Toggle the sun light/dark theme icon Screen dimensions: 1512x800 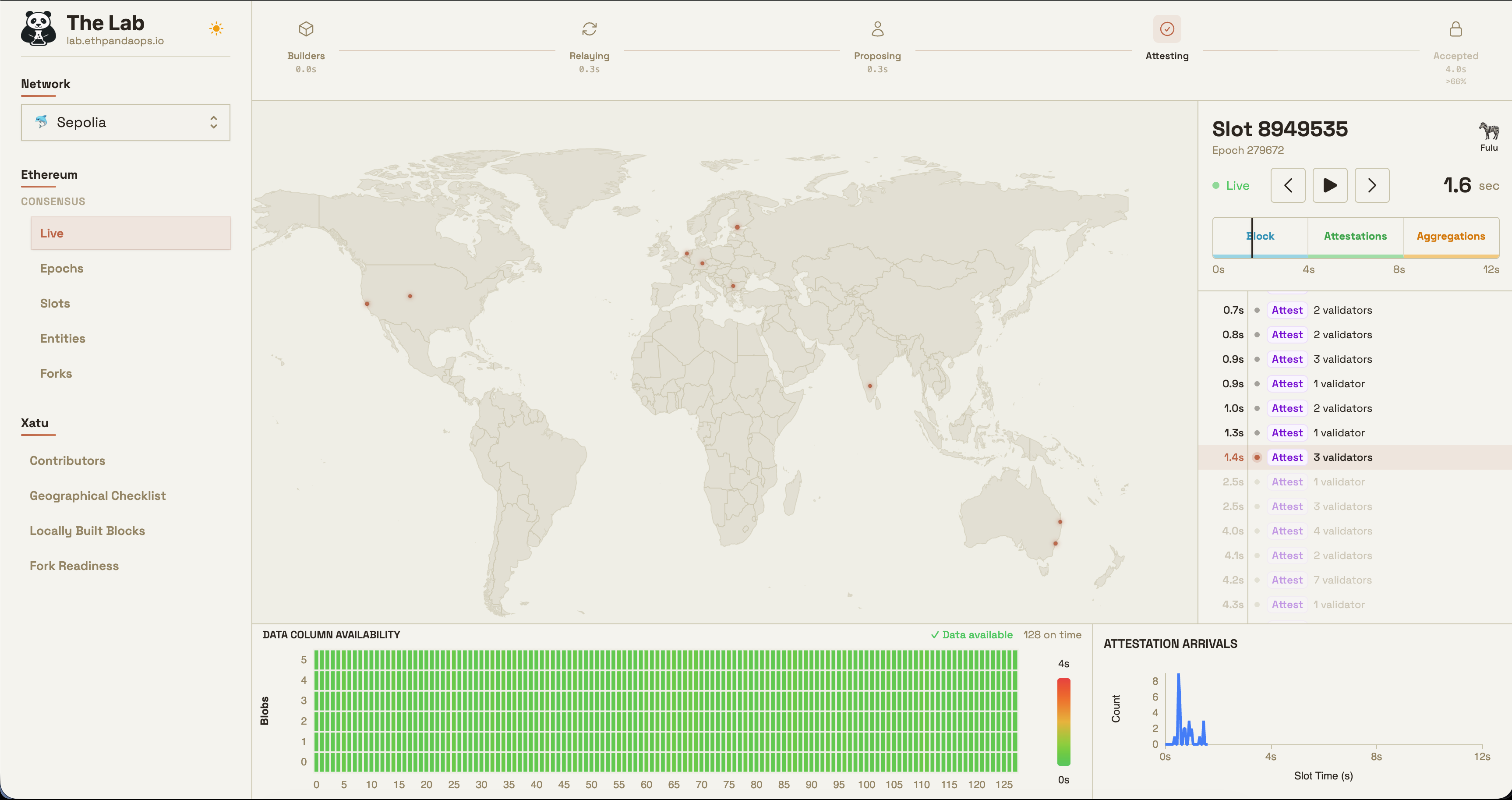coord(216,29)
